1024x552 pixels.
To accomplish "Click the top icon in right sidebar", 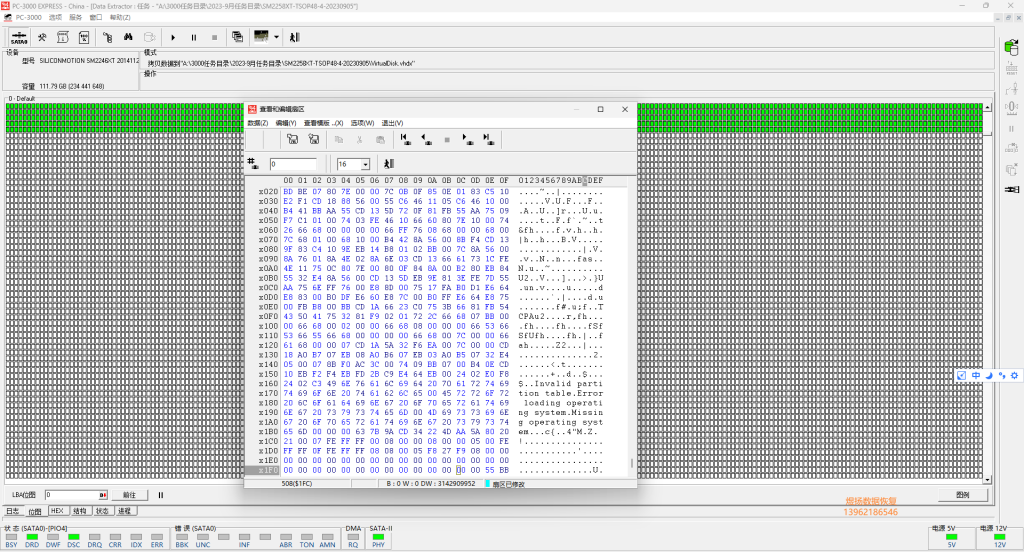I will point(1012,47).
